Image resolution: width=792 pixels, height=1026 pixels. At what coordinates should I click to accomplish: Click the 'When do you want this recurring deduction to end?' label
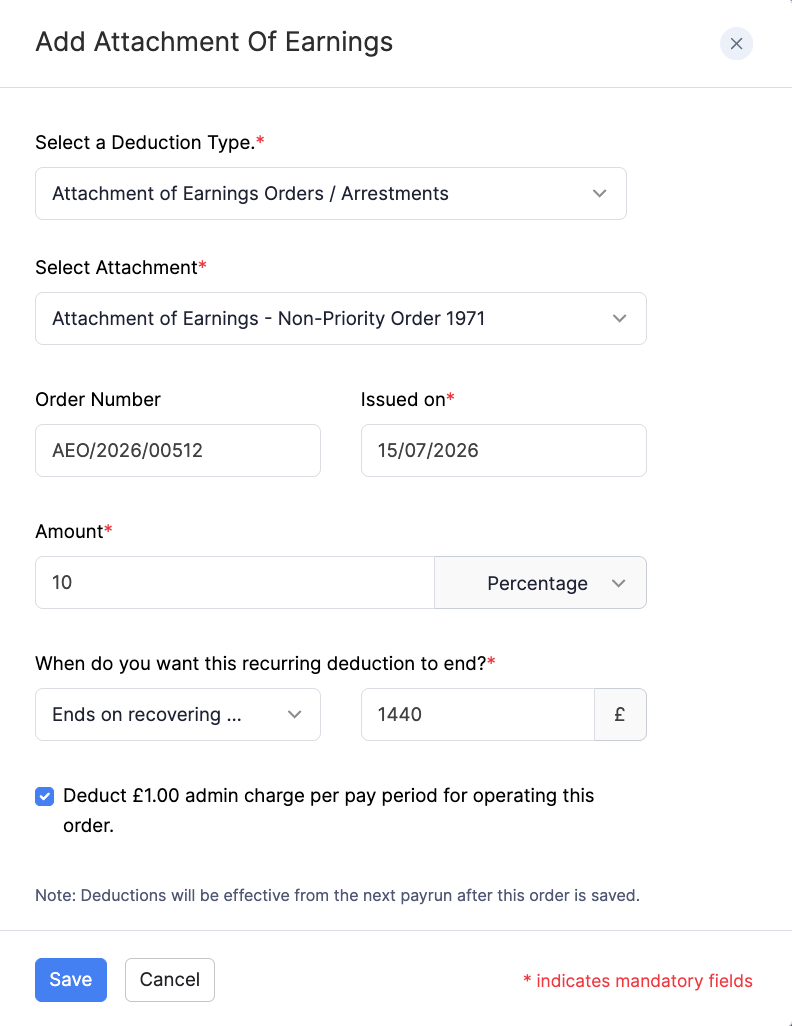[x=265, y=663]
